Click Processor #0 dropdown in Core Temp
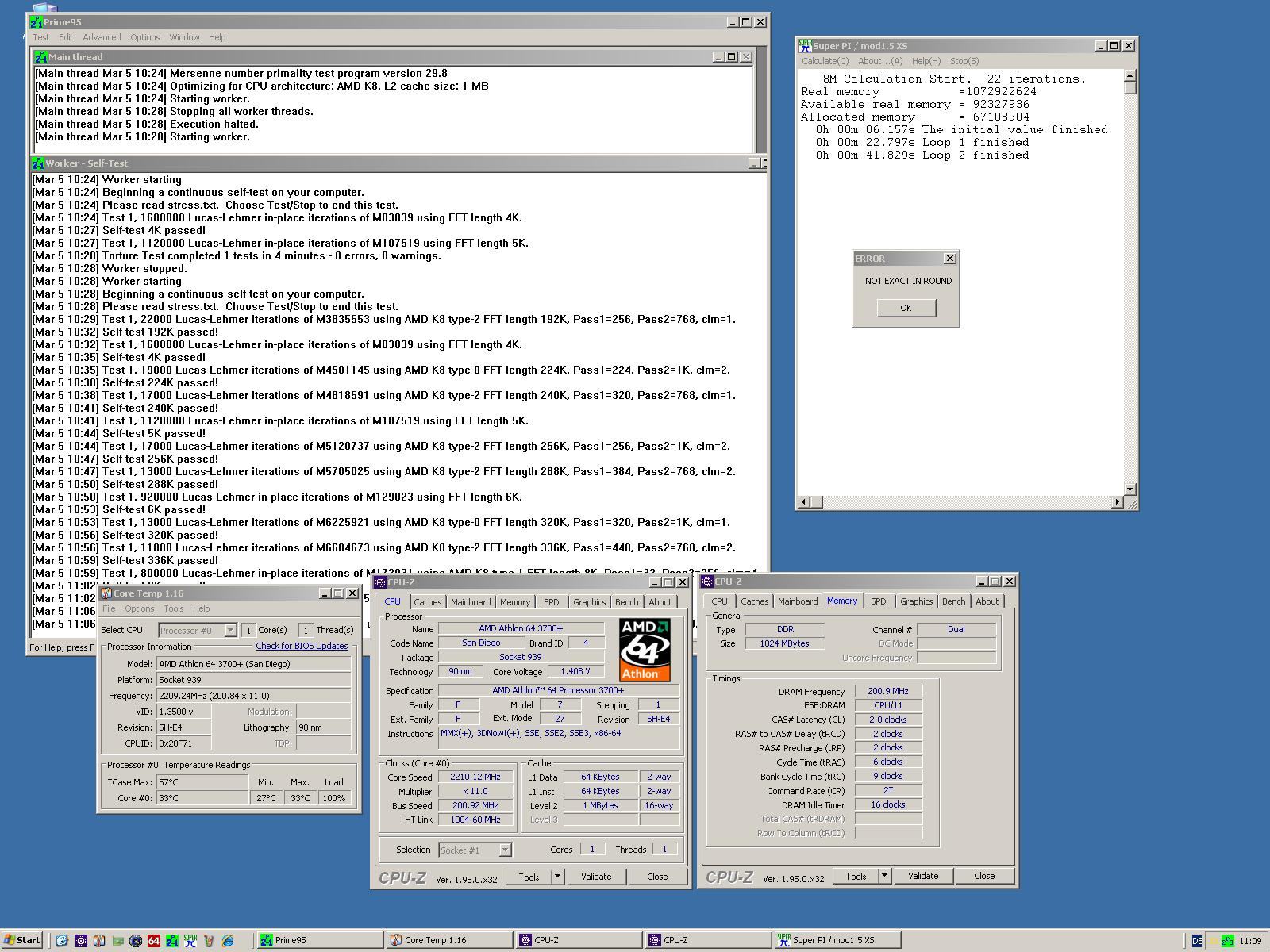Screen dimensions: 1270x952 [198, 631]
